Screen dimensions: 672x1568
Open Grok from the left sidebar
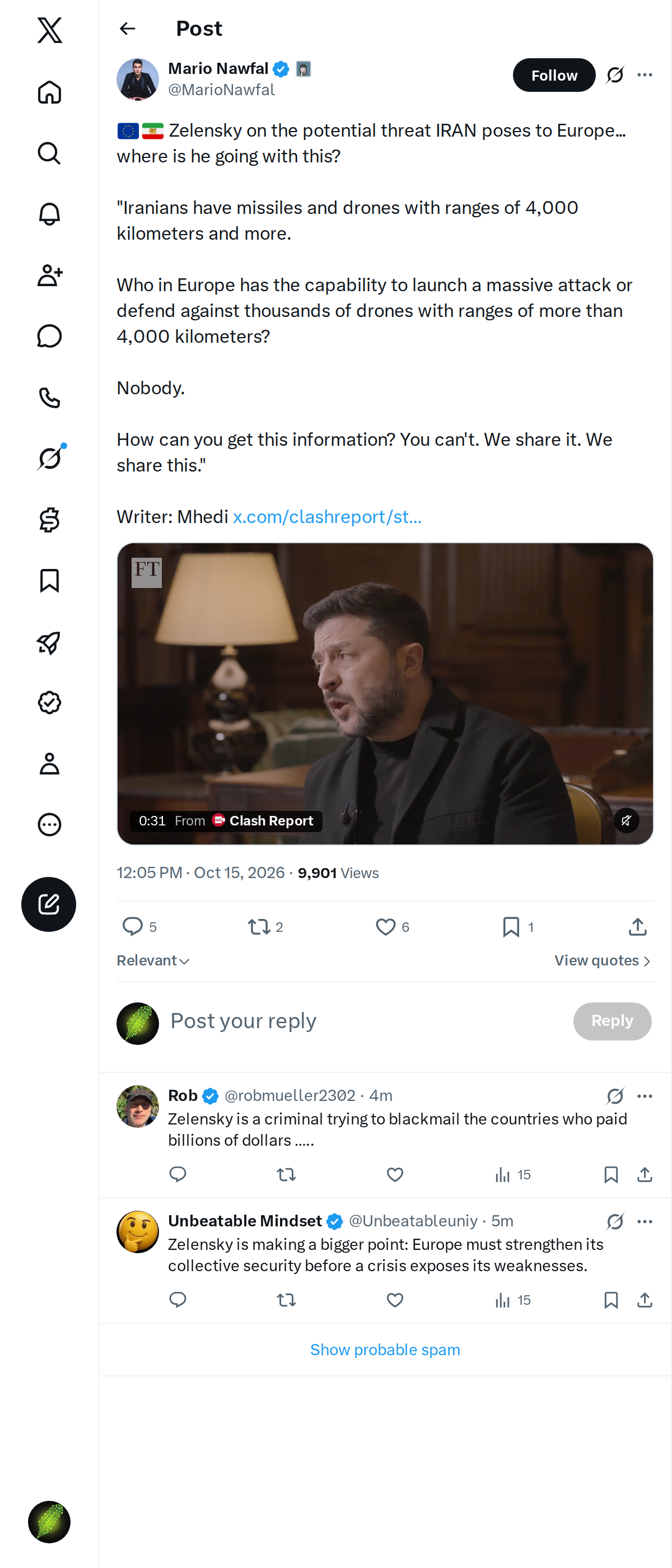[x=49, y=458]
